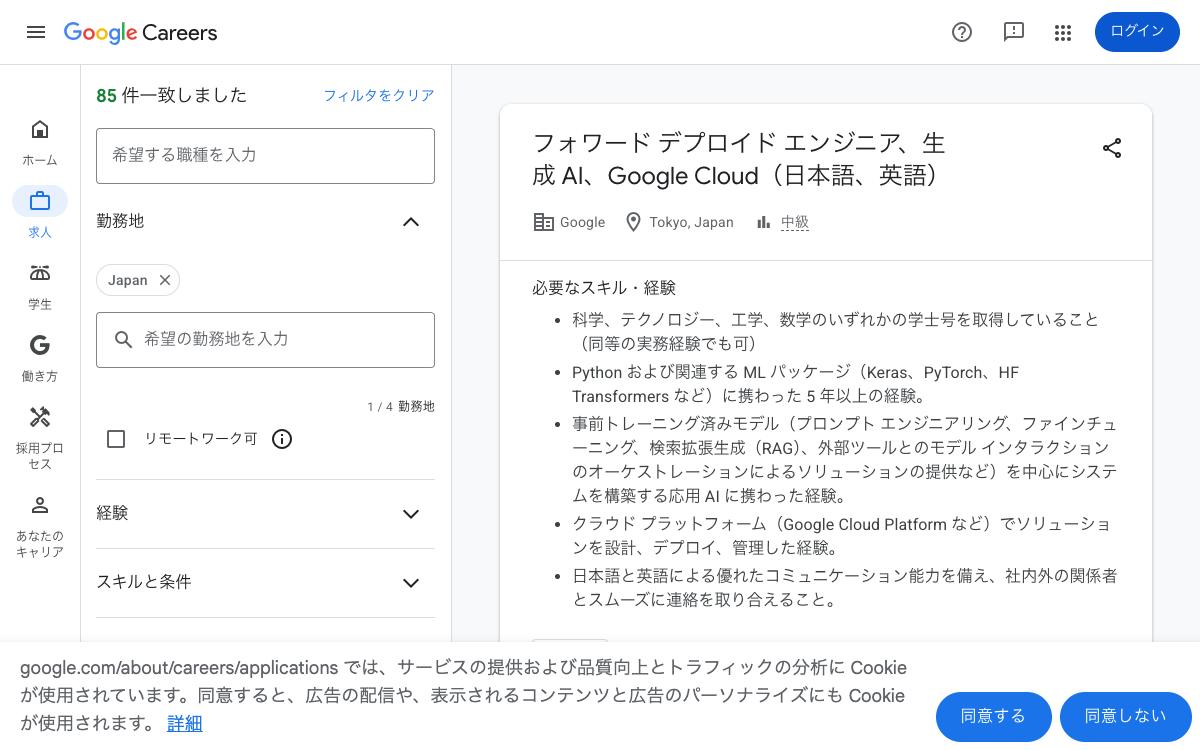Click 同意する on the cookie banner
The image size is (1200, 750).
[993, 716]
